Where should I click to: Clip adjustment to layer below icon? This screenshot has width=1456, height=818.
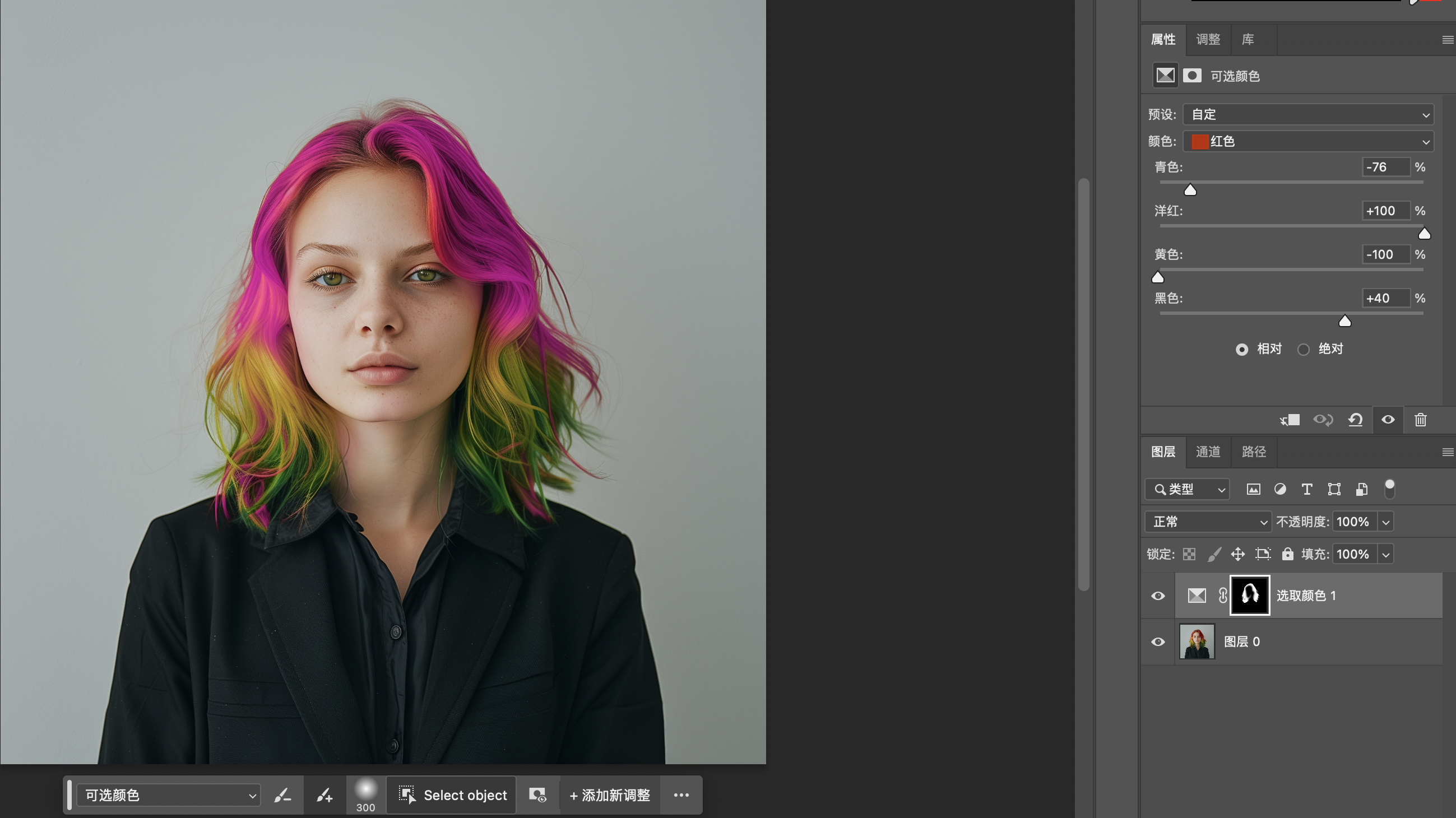[1290, 420]
